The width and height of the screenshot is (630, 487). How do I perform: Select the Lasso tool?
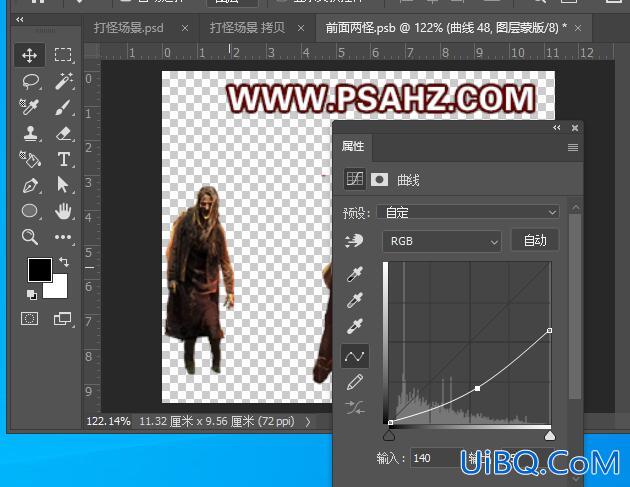pyautogui.click(x=31, y=81)
